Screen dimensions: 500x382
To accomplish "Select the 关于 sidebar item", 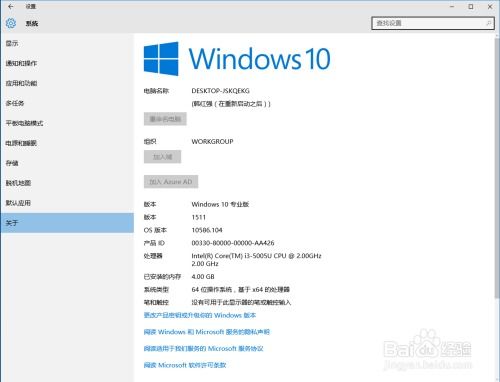I will pos(67,223).
